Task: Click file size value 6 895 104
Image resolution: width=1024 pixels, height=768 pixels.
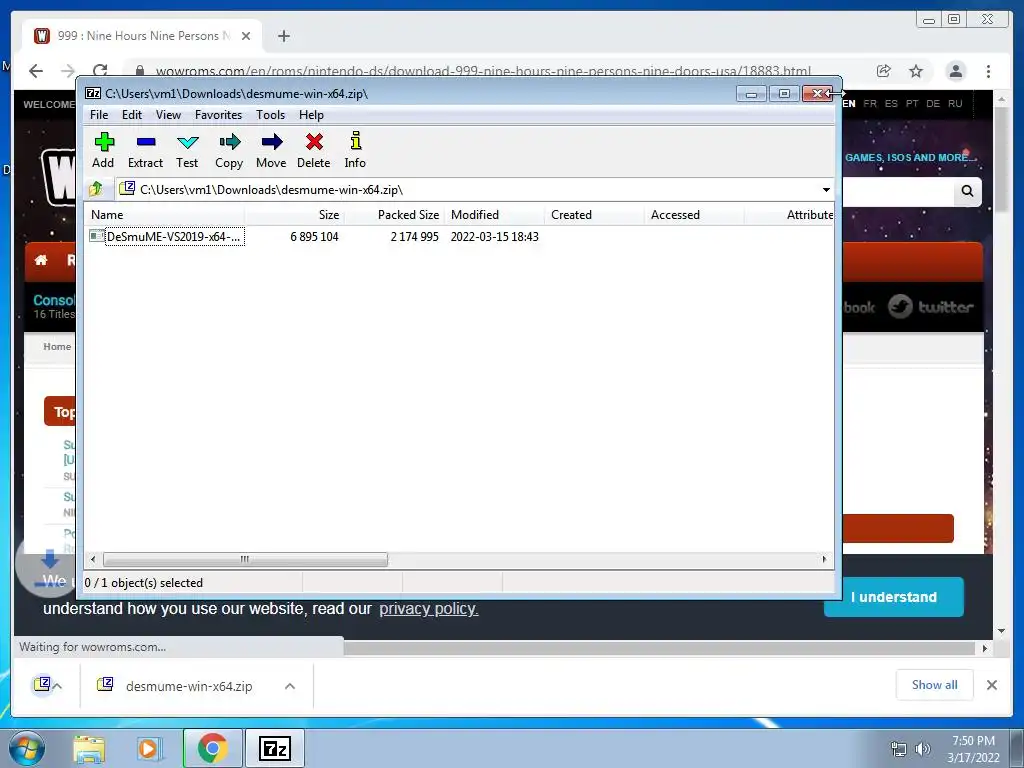Action: (314, 236)
